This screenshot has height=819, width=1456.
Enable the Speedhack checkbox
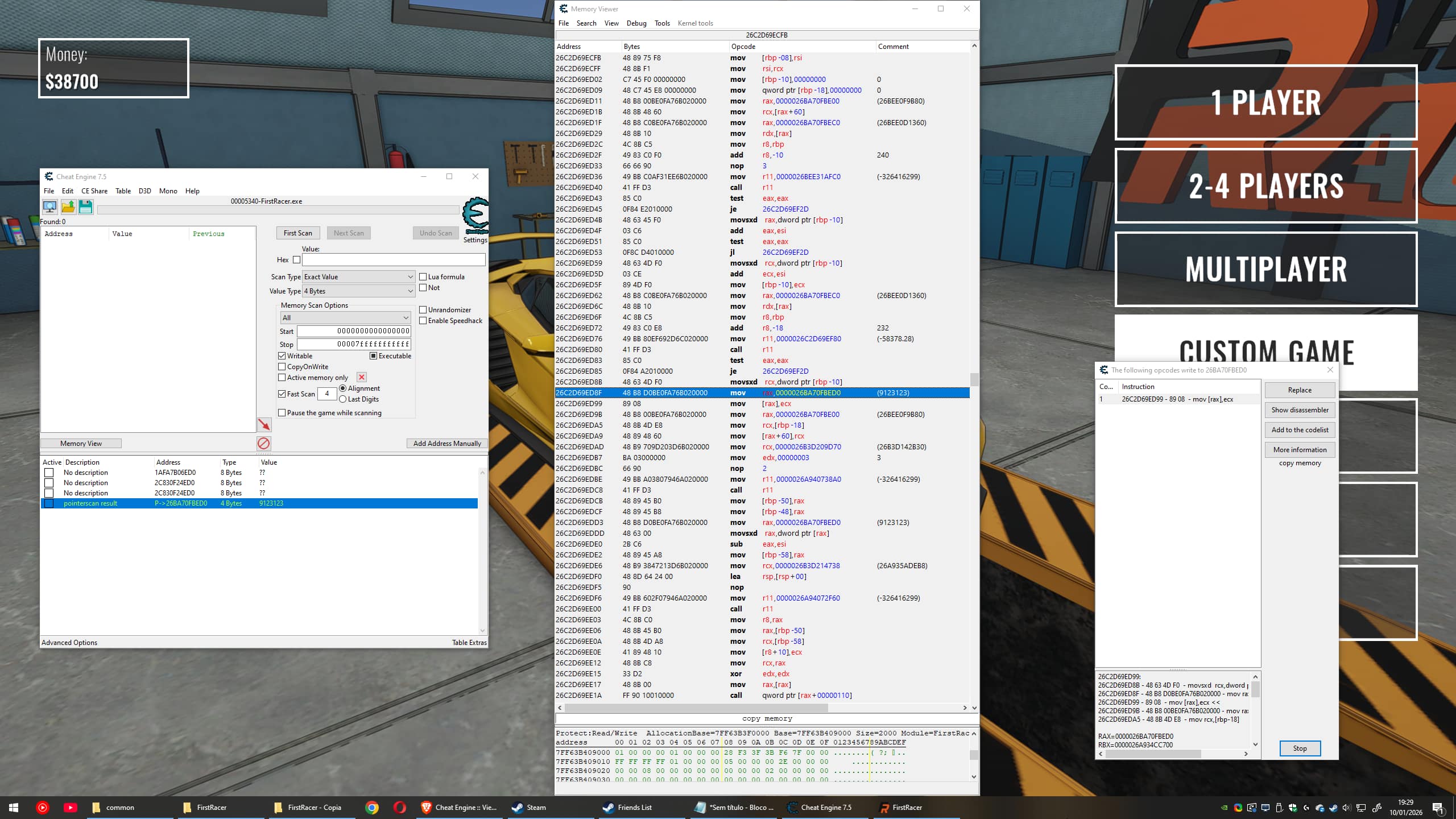(x=423, y=321)
